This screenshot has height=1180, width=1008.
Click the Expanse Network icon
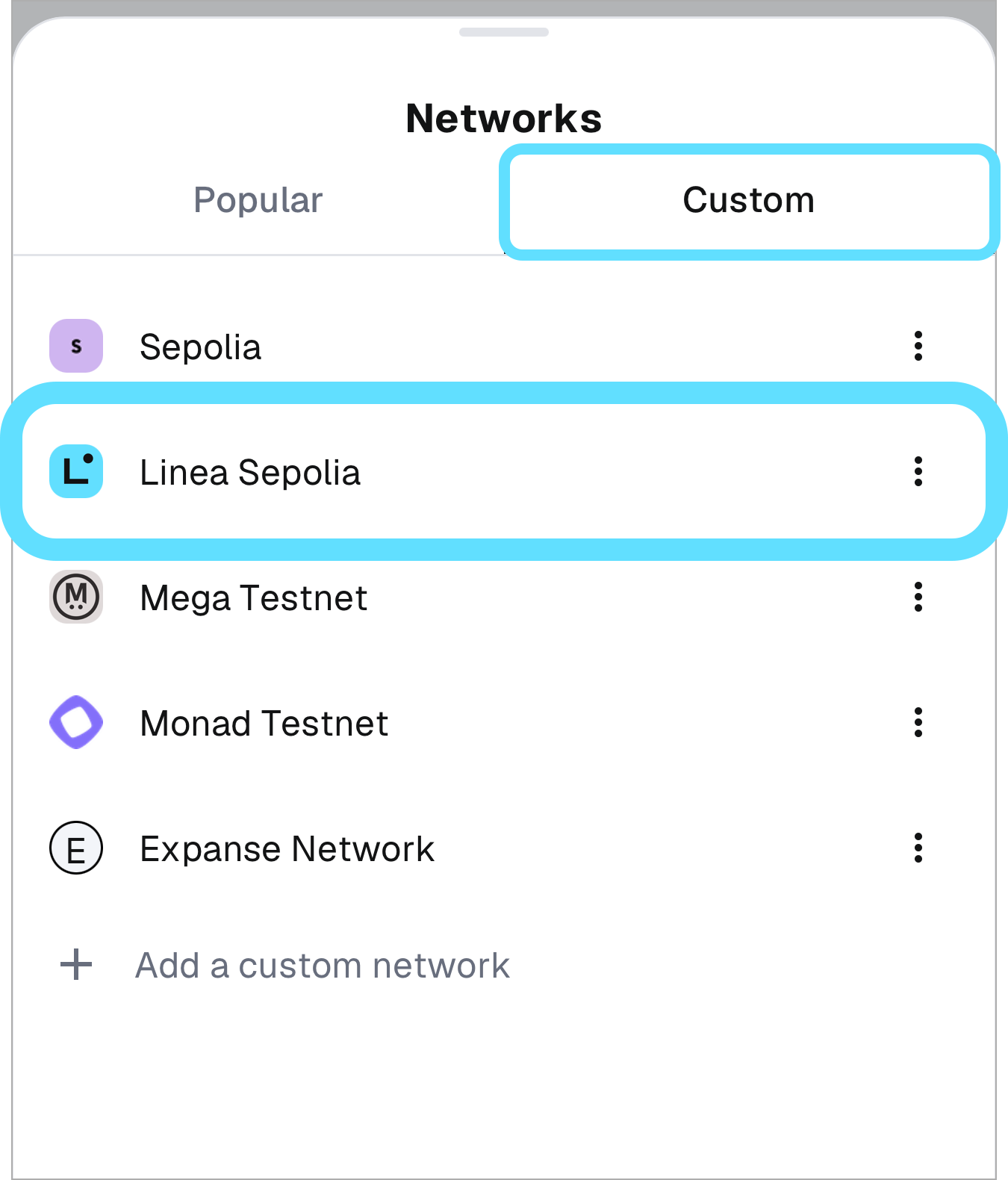point(75,848)
